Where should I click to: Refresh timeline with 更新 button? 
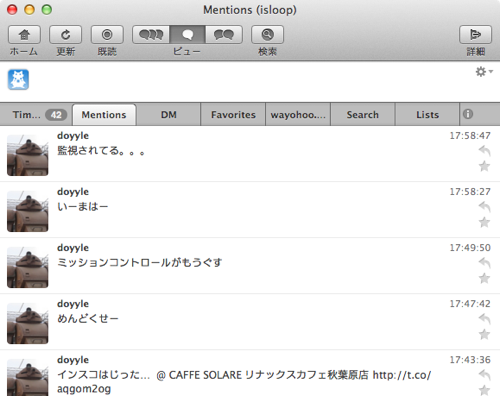click(66, 35)
